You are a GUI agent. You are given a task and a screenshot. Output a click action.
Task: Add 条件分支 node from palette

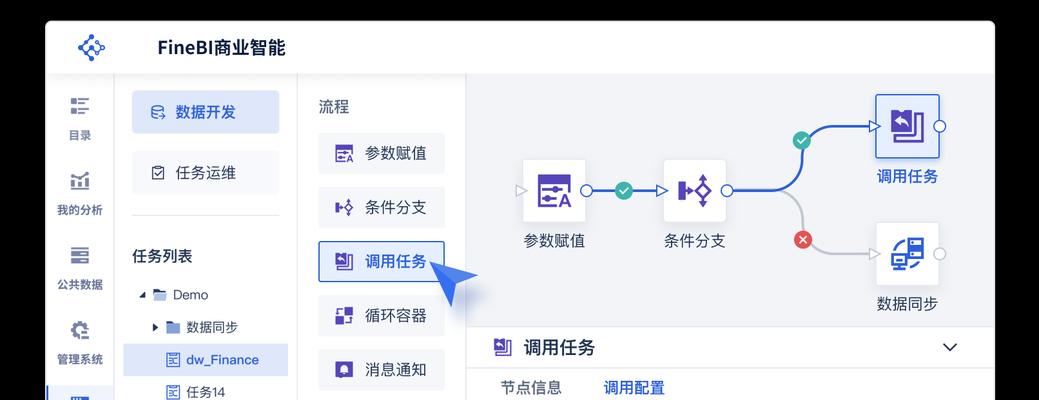coord(381,207)
